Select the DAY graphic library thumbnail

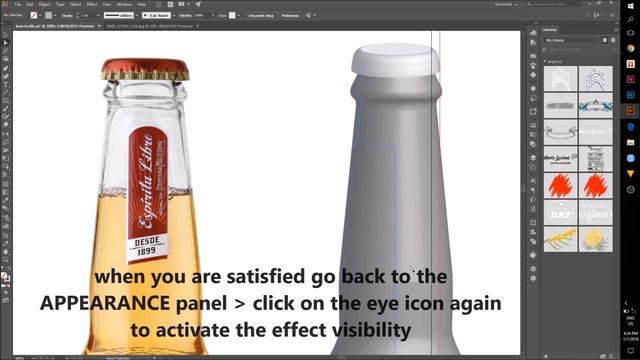coord(560,212)
